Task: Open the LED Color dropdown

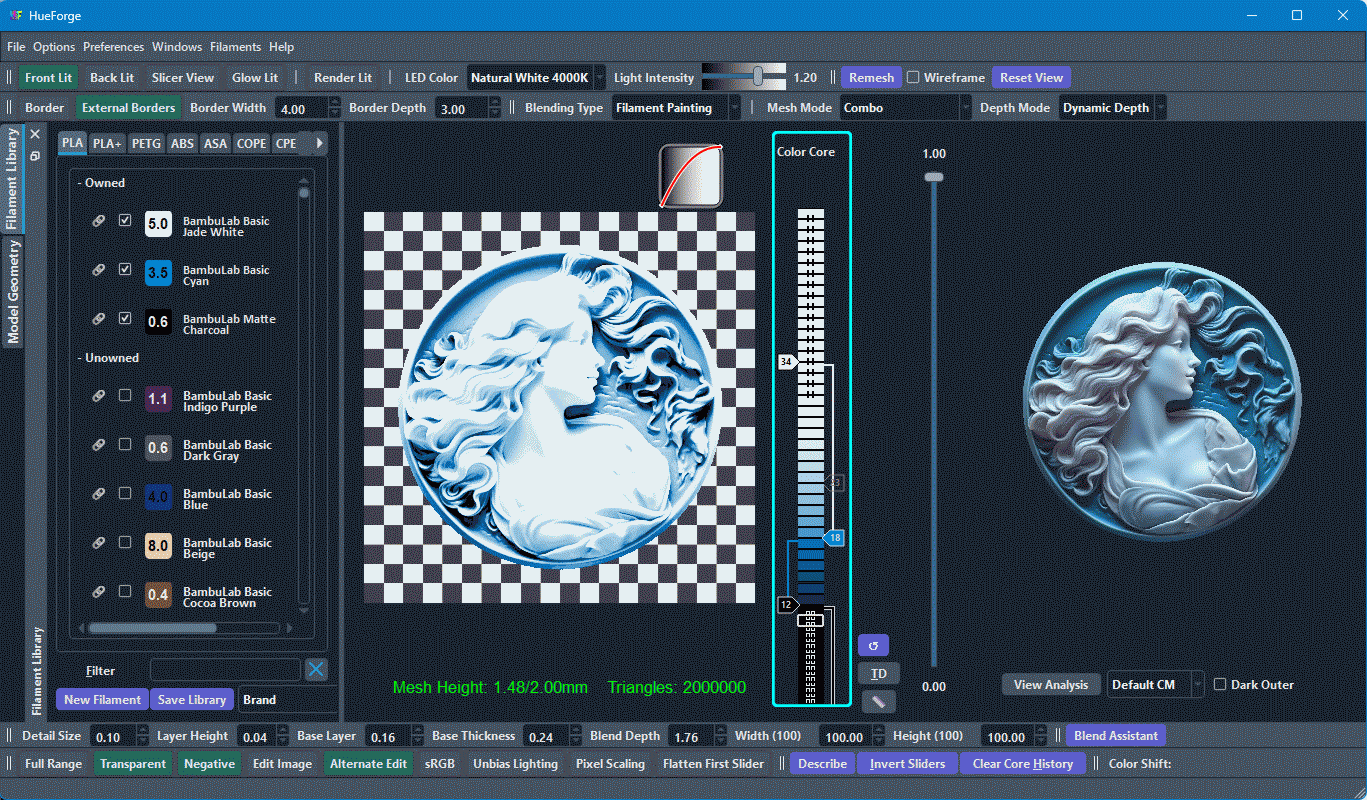Action: click(x=536, y=78)
